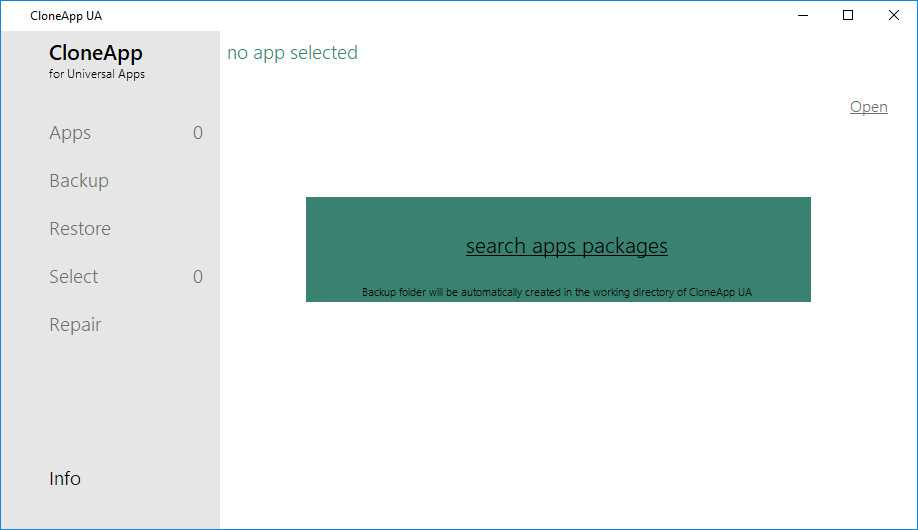Select the Backup sidebar item
This screenshot has width=918, height=530.
[x=79, y=181]
